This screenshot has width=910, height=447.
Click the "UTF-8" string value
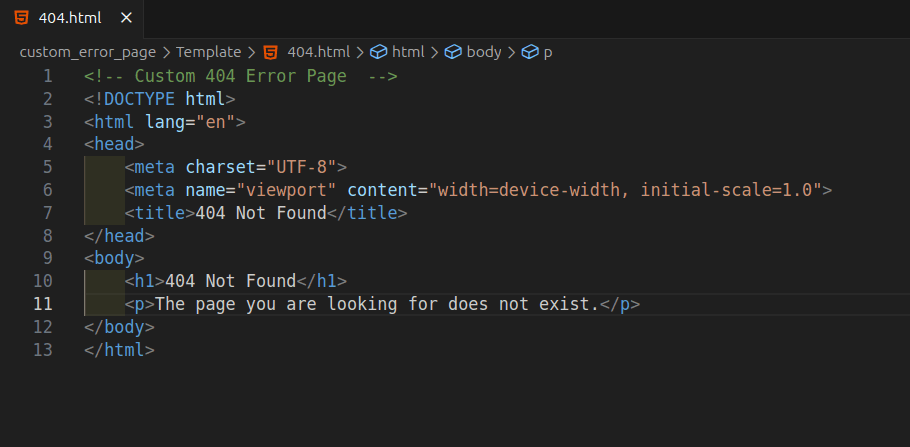tap(302, 167)
